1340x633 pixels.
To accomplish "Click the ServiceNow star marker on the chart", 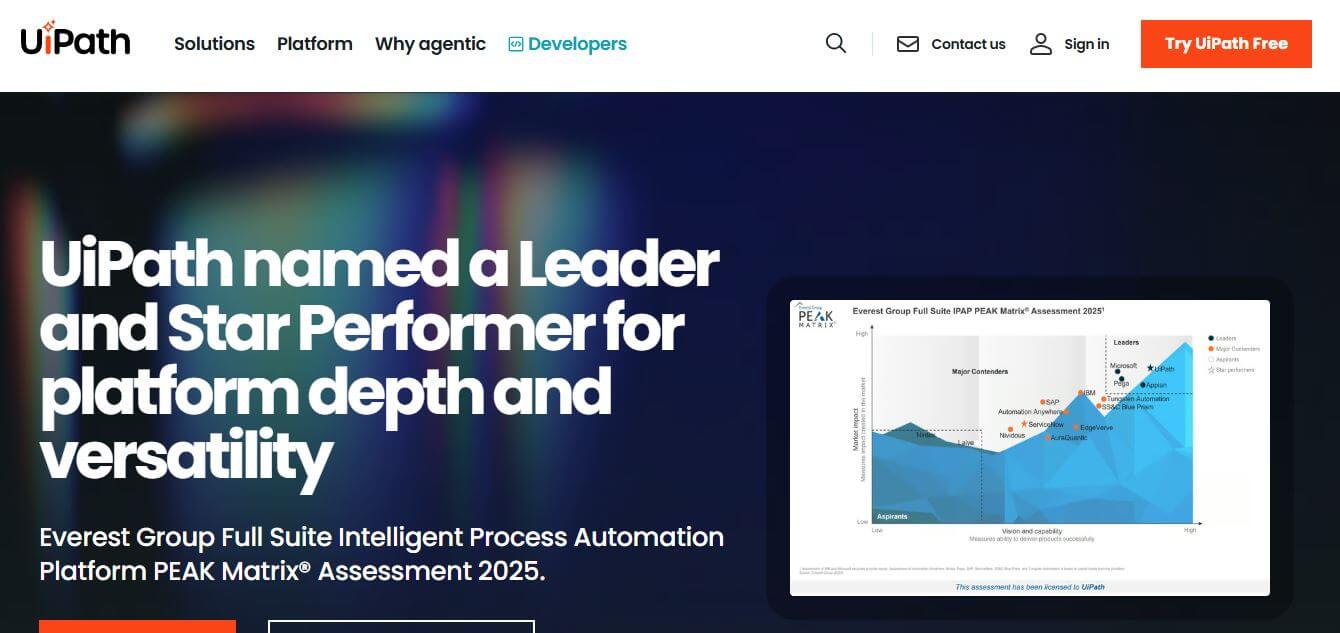I will tap(1026, 424).
